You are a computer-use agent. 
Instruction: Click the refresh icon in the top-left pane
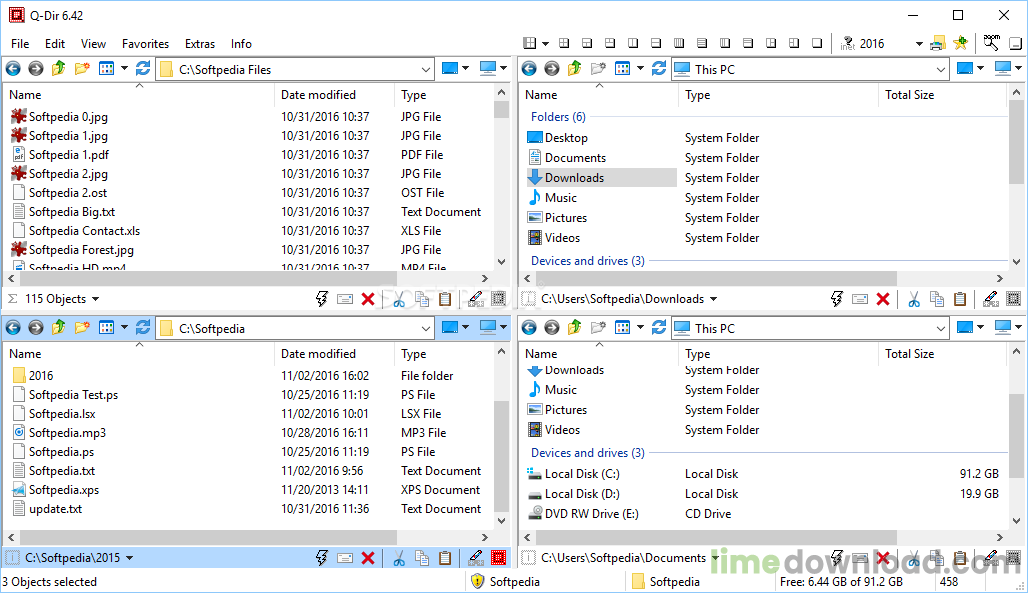[143, 69]
